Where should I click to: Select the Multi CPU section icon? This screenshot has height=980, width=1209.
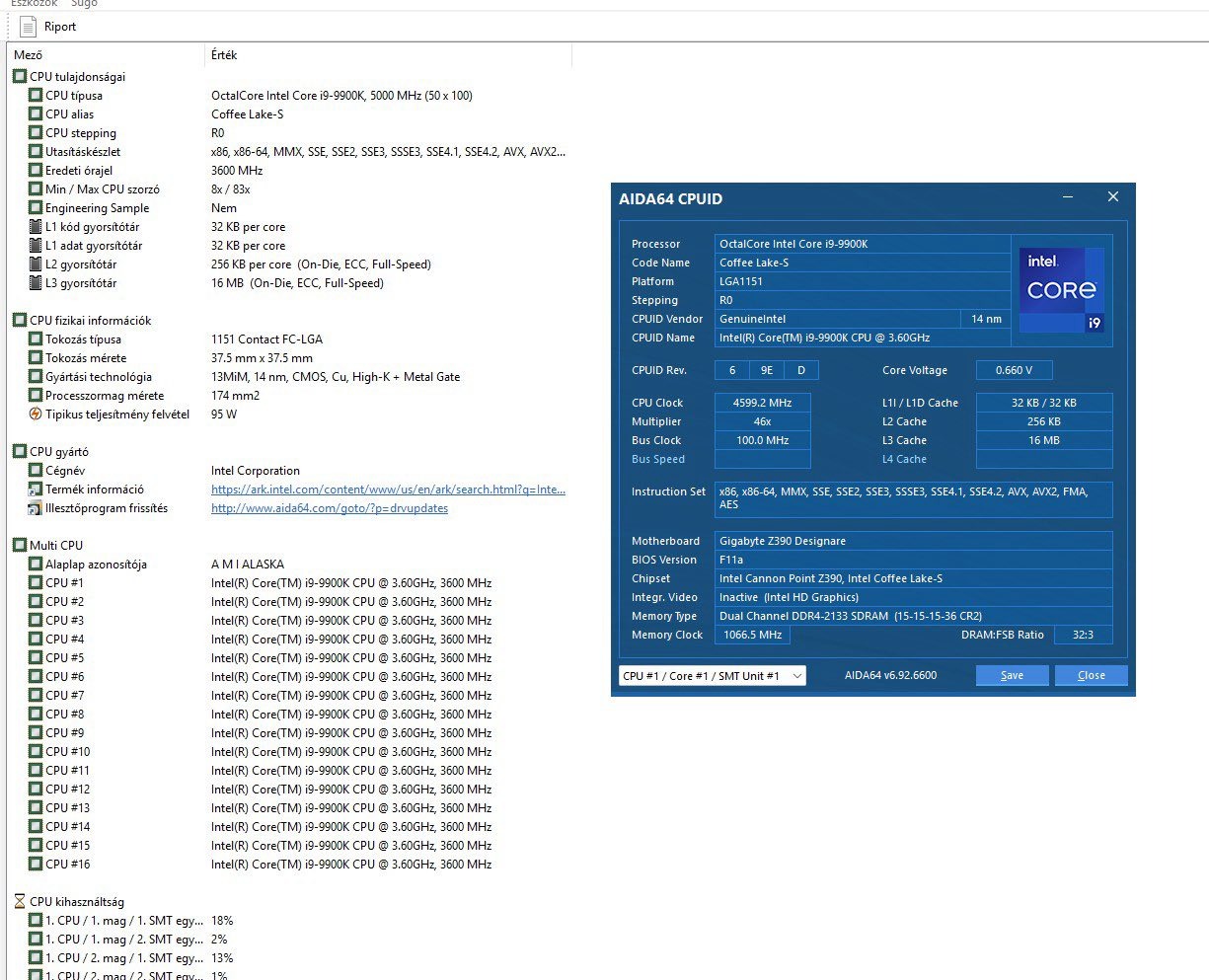20,545
